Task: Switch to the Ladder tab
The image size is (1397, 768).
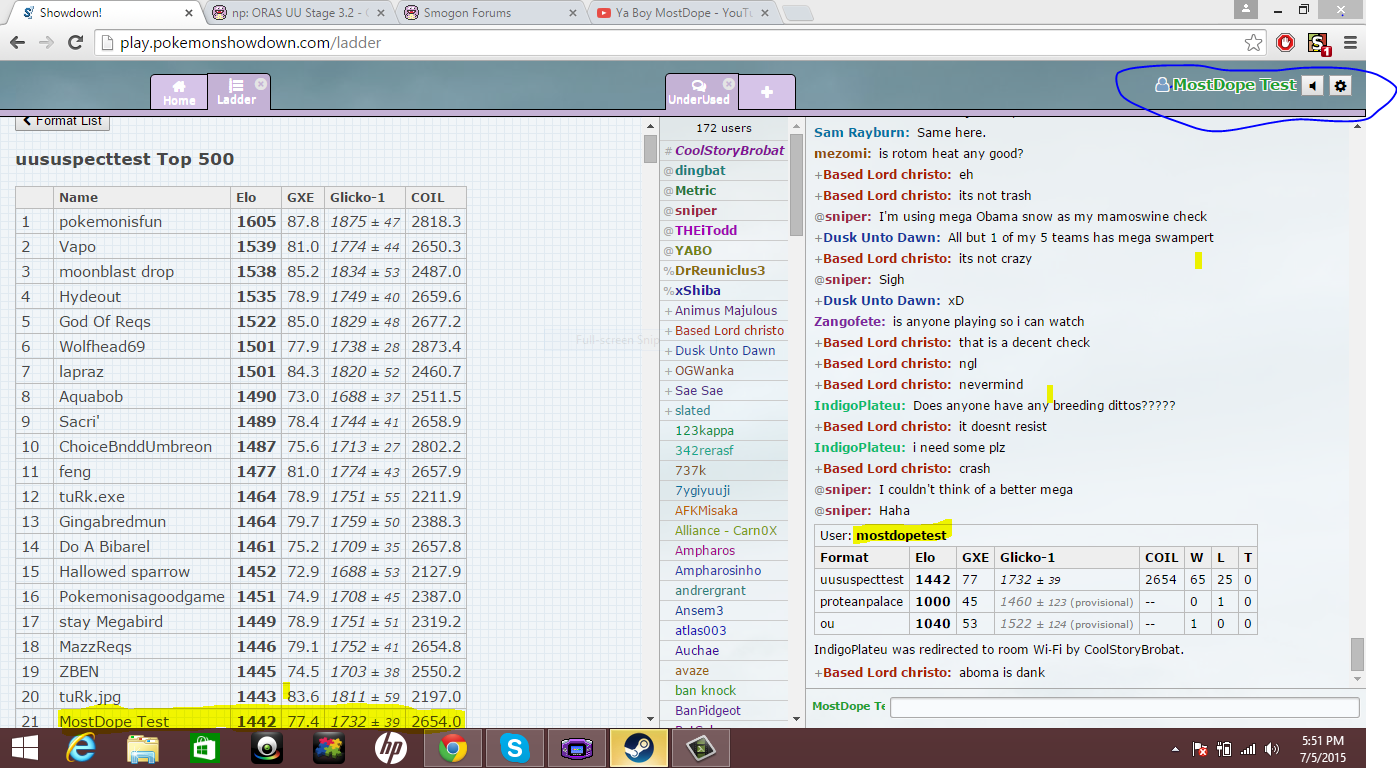Action: [236, 91]
